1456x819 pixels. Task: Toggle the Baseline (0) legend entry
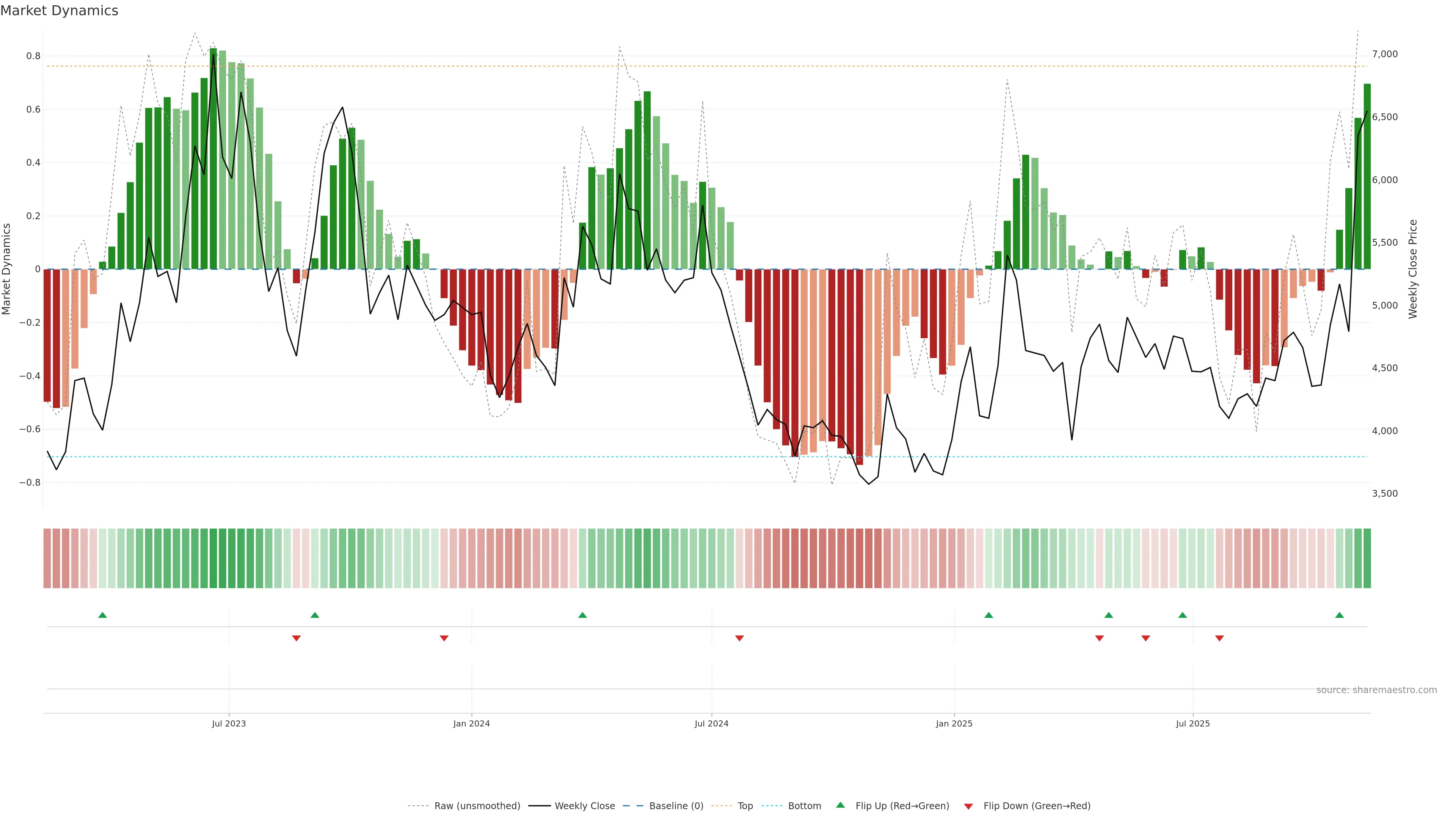point(676,806)
